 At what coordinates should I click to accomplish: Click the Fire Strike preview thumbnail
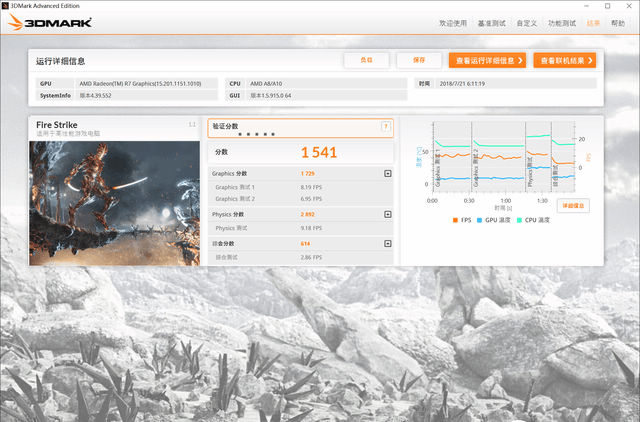114,200
